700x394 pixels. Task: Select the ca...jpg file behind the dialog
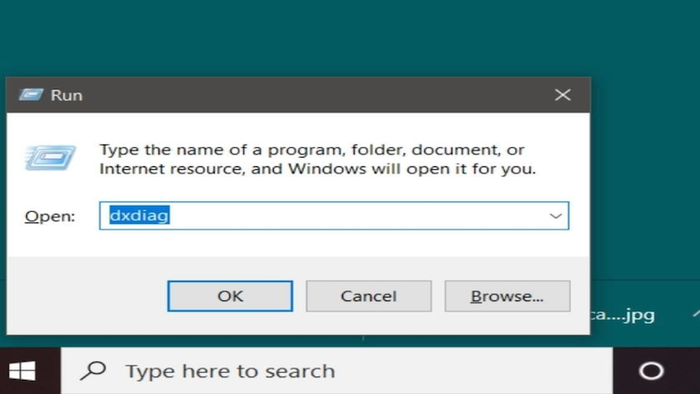(x=622, y=315)
